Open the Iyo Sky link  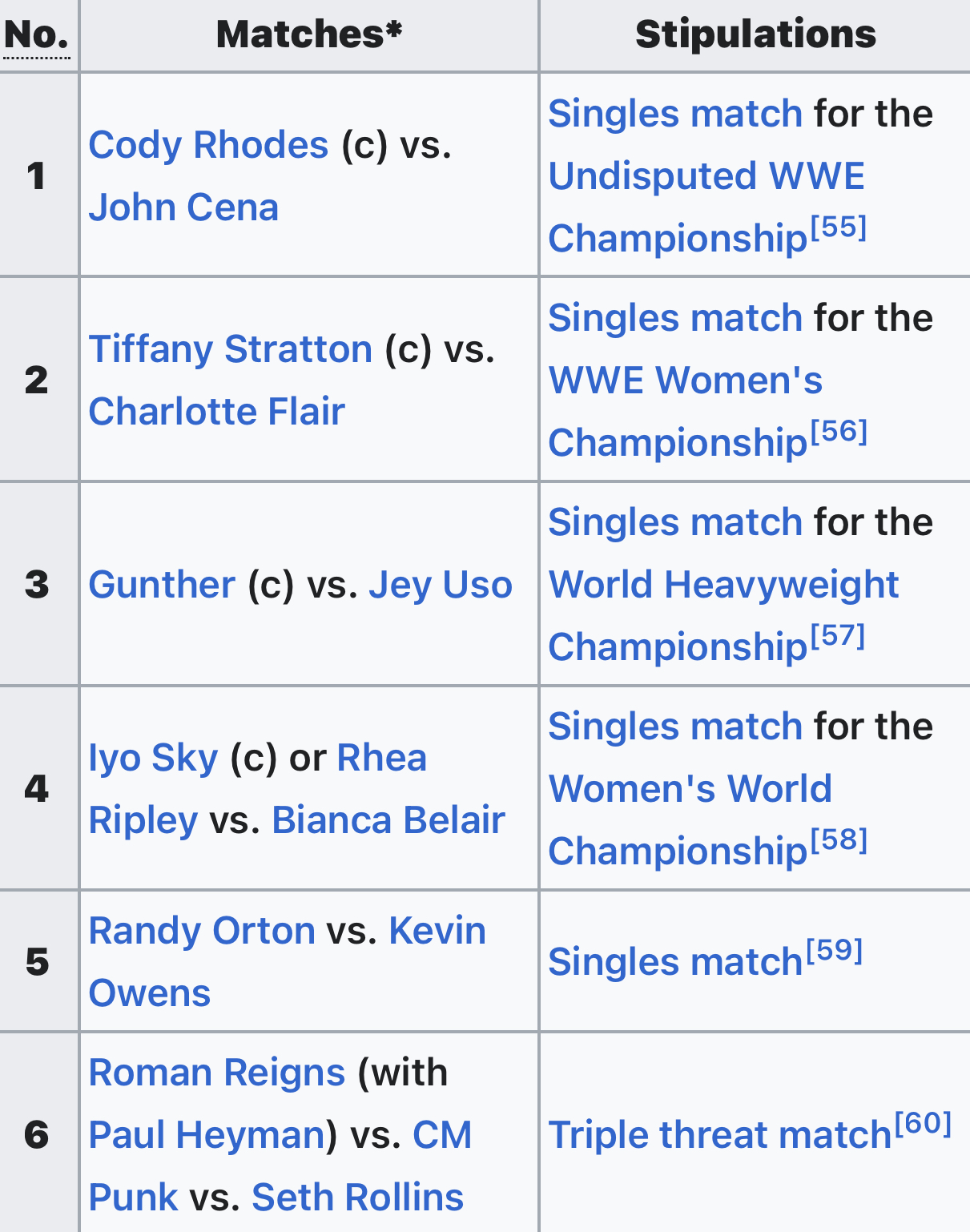(x=153, y=759)
